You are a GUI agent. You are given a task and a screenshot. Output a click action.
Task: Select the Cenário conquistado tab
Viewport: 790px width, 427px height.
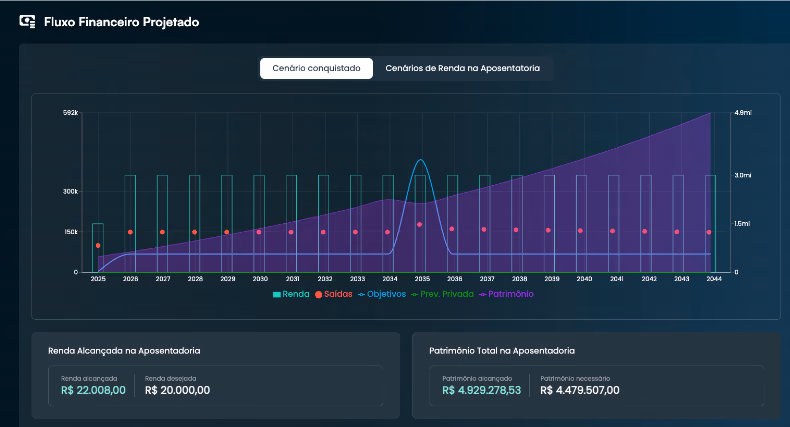316,68
